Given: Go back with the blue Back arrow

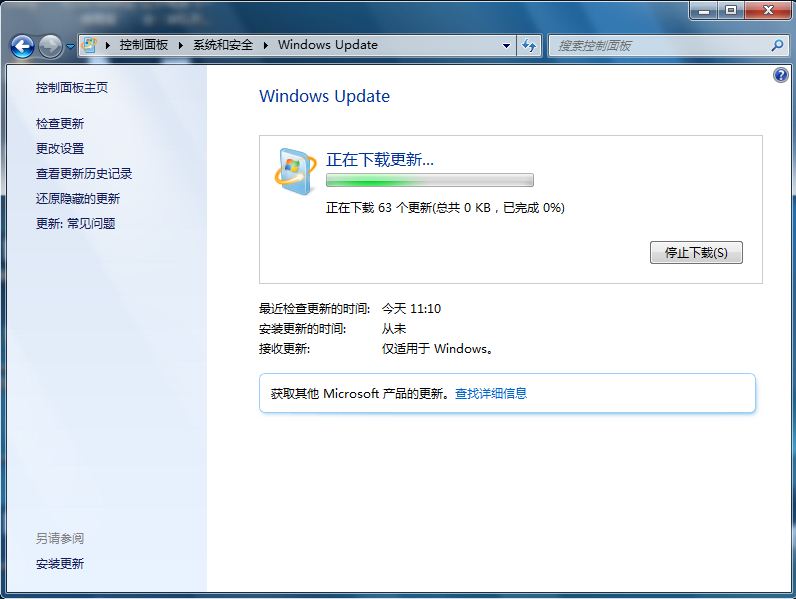Looking at the screenshot, I should pos(22,47).
